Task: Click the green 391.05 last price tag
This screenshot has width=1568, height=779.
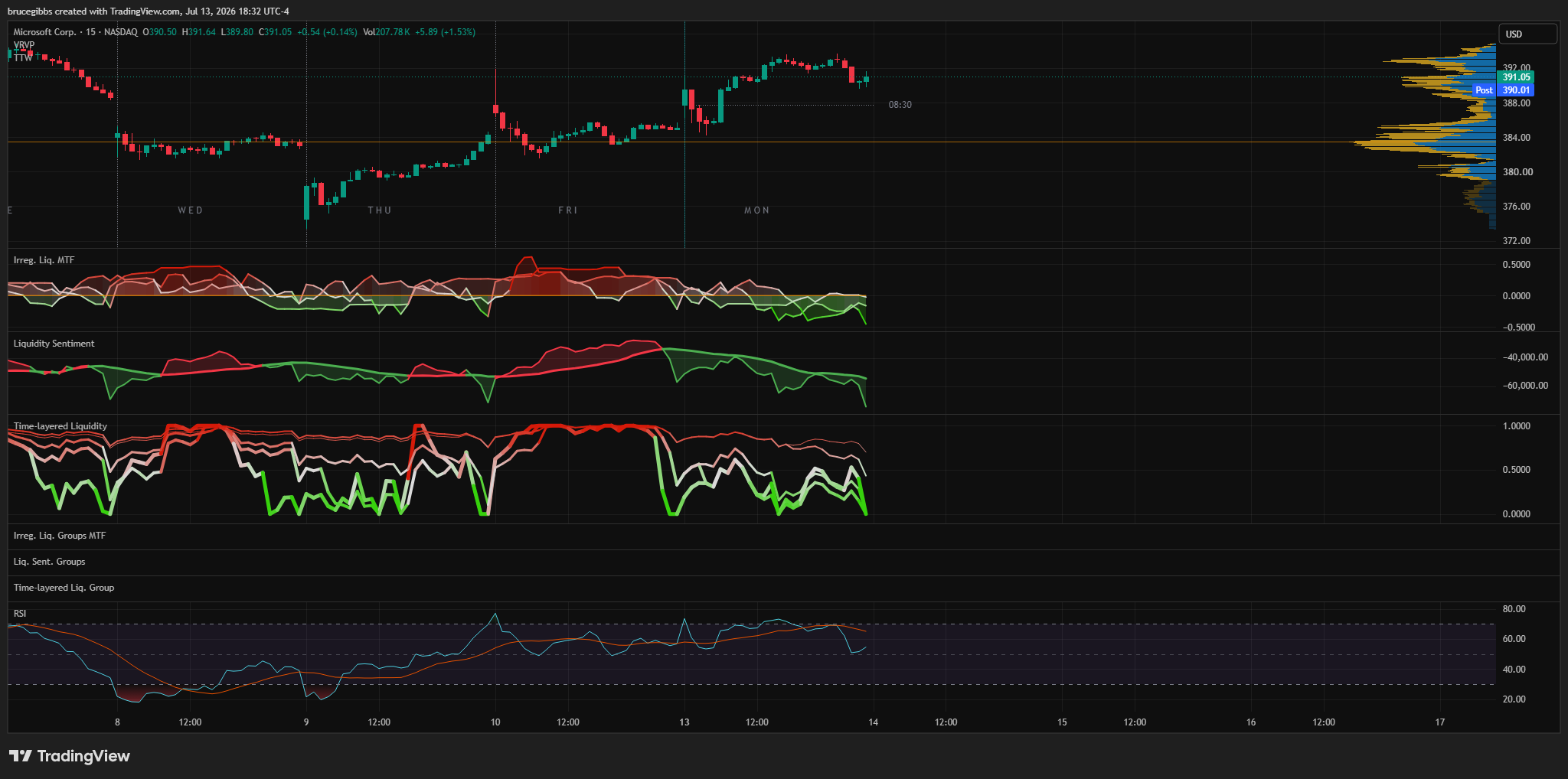Action: (1515, 77)
